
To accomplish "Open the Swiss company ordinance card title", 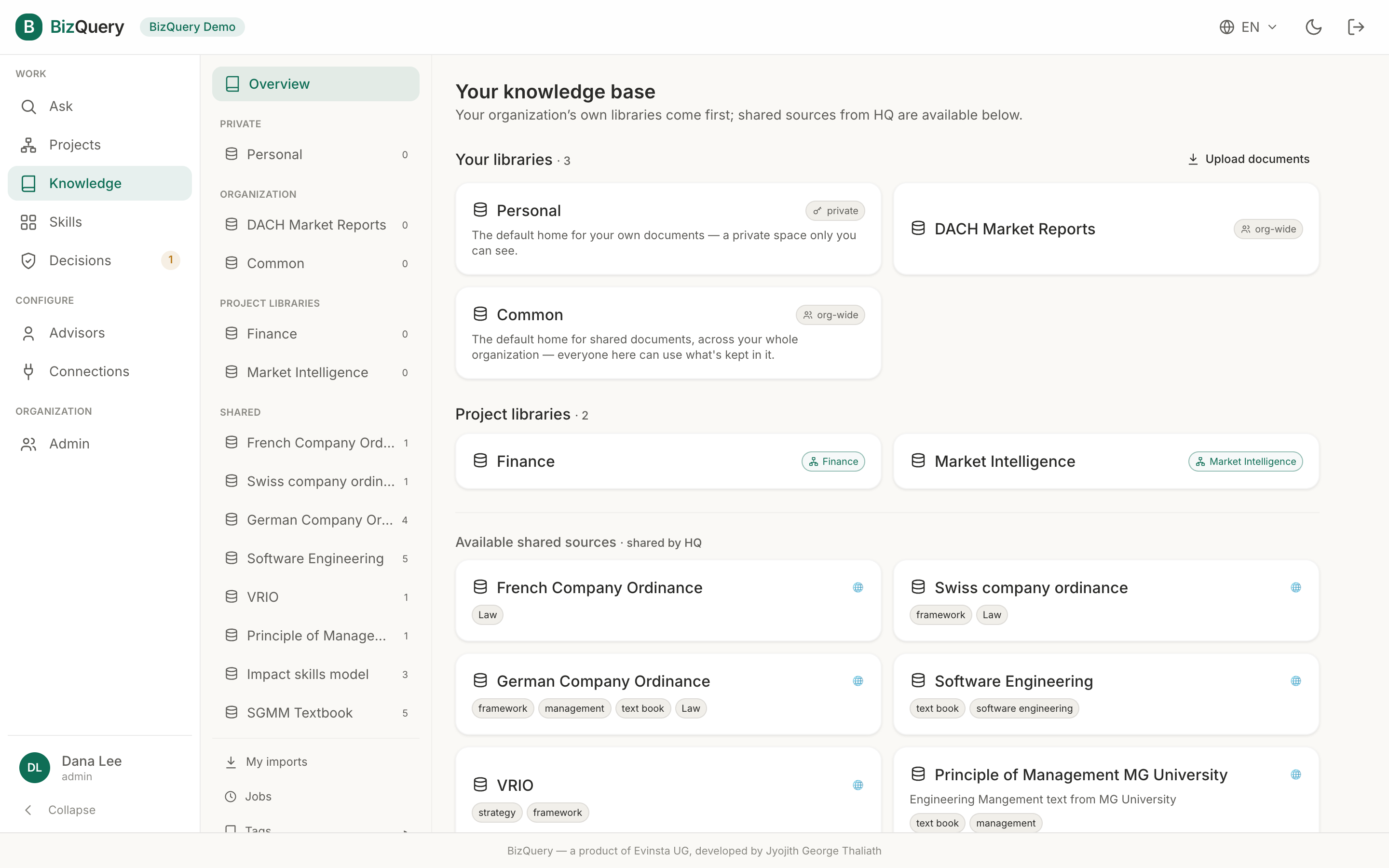I will pyautogui.click(x=1031, y=587).
